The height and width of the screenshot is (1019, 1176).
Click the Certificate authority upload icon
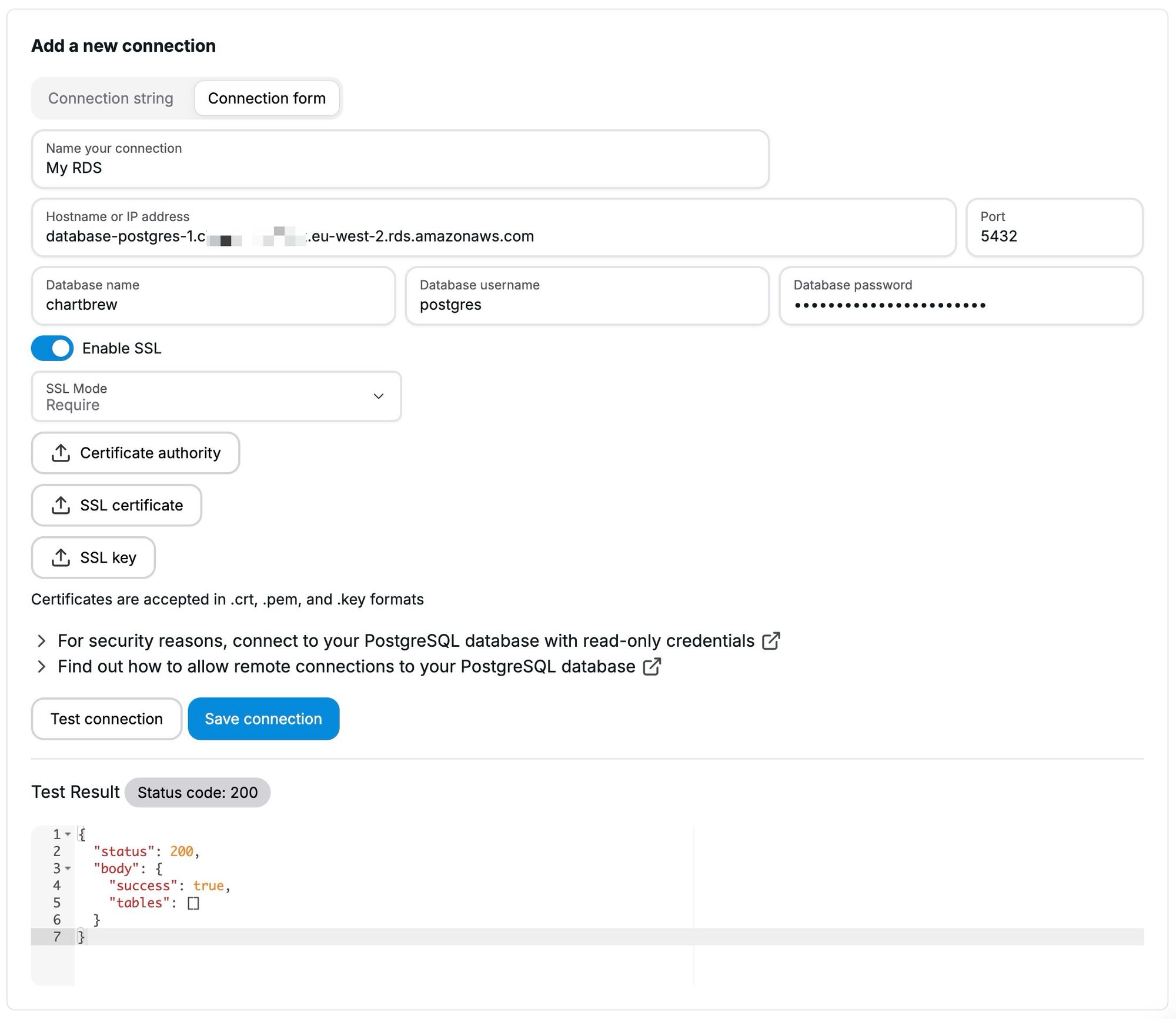point(61,453)
